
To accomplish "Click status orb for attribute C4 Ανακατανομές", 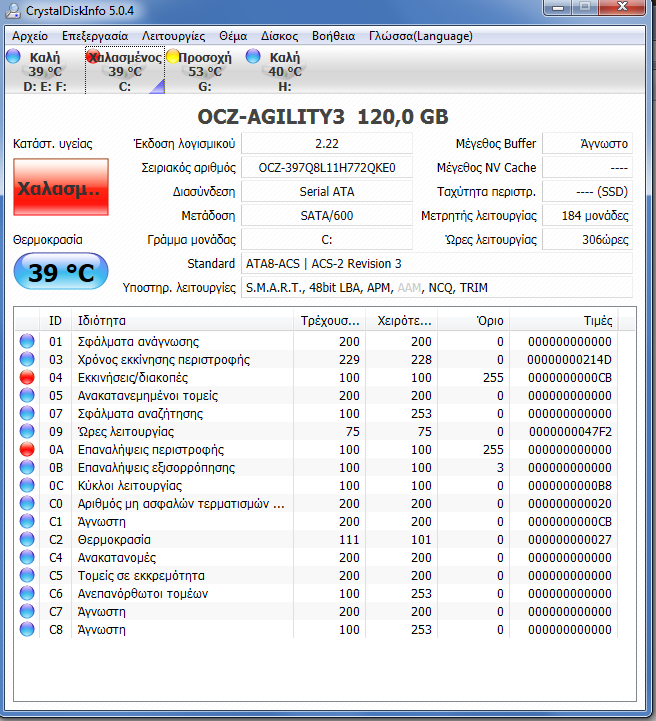I will click(27, 557).
